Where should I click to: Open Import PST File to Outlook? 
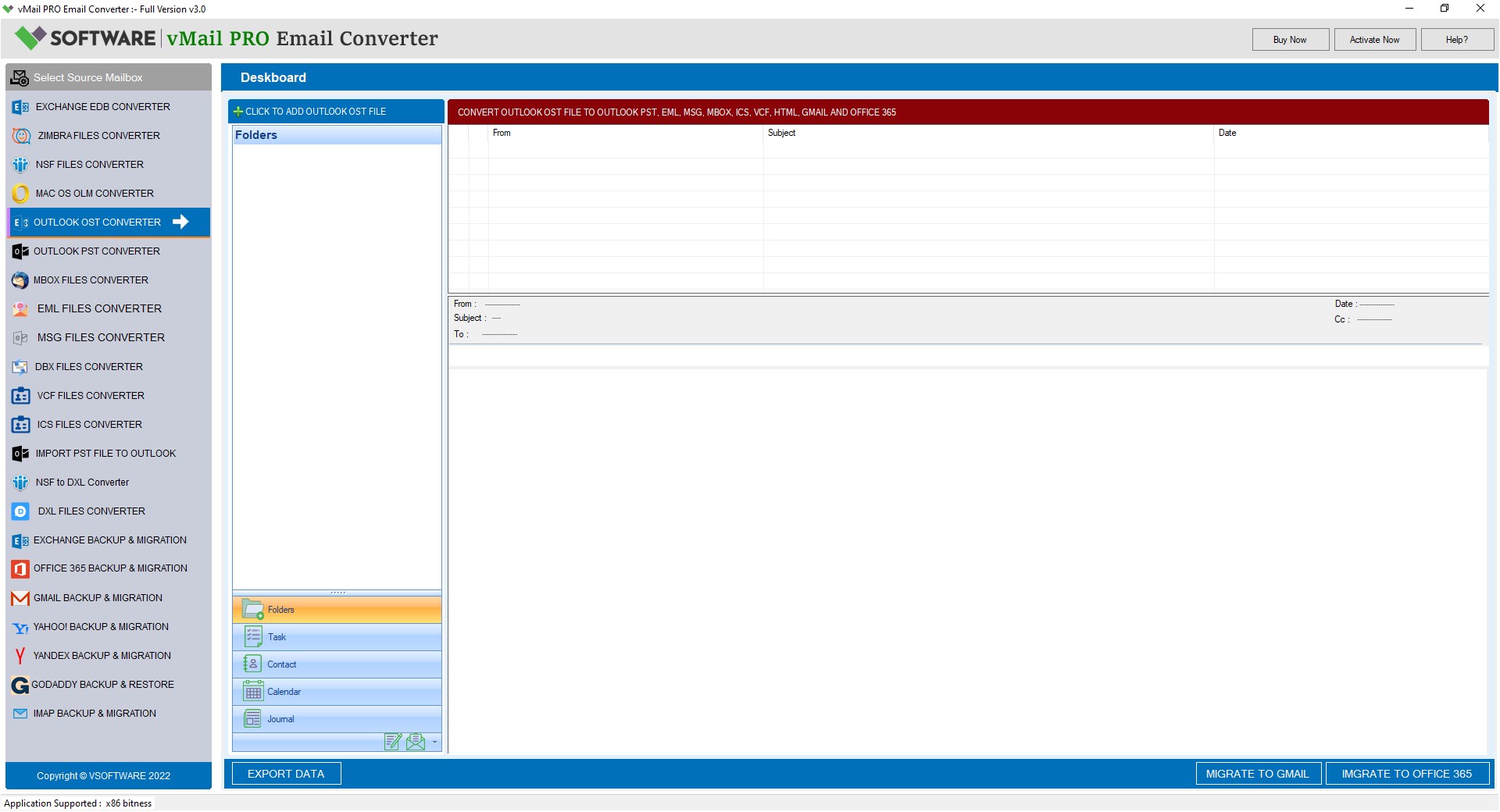click(109, 454)
